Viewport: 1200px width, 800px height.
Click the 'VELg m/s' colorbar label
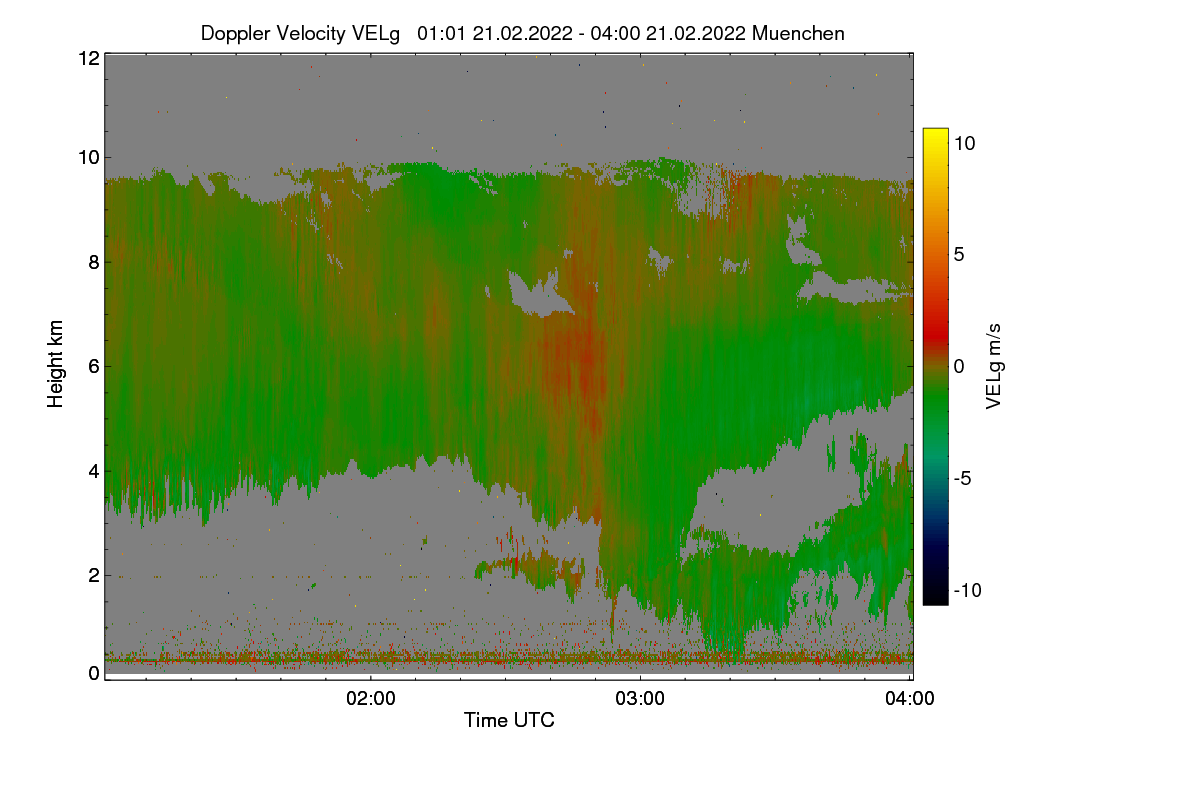pos(994,364)
